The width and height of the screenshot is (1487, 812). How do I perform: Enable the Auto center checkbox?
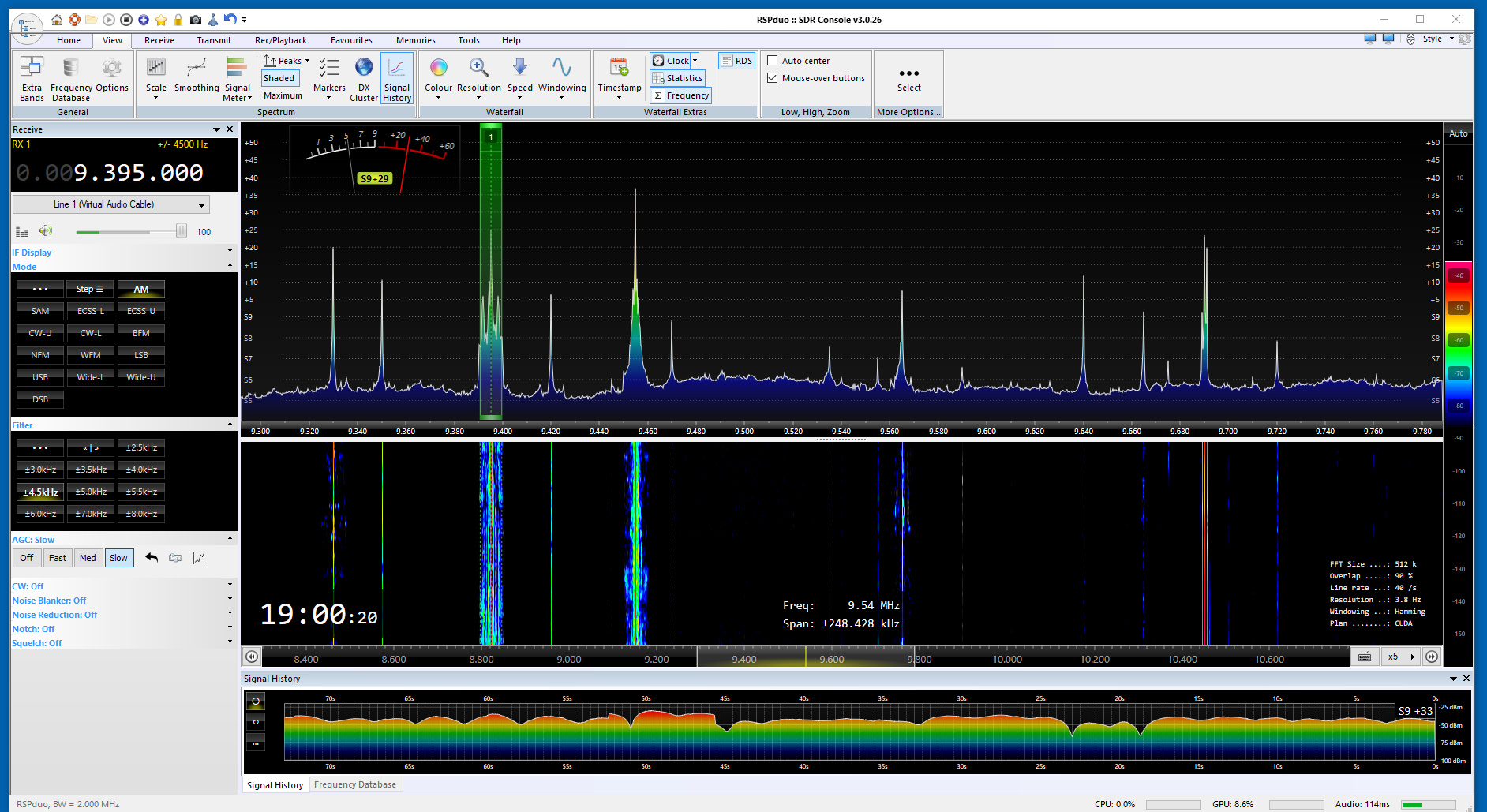(773, 61)
